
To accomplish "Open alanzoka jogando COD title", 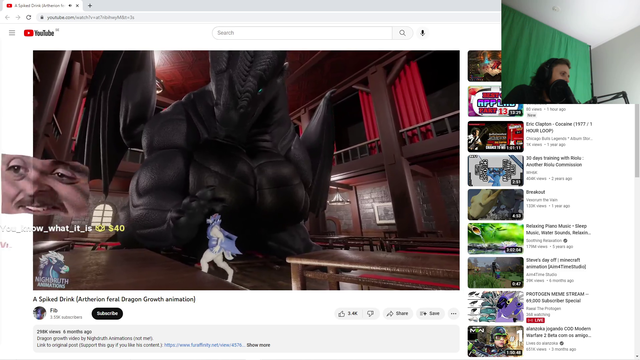I will (558, 332).
